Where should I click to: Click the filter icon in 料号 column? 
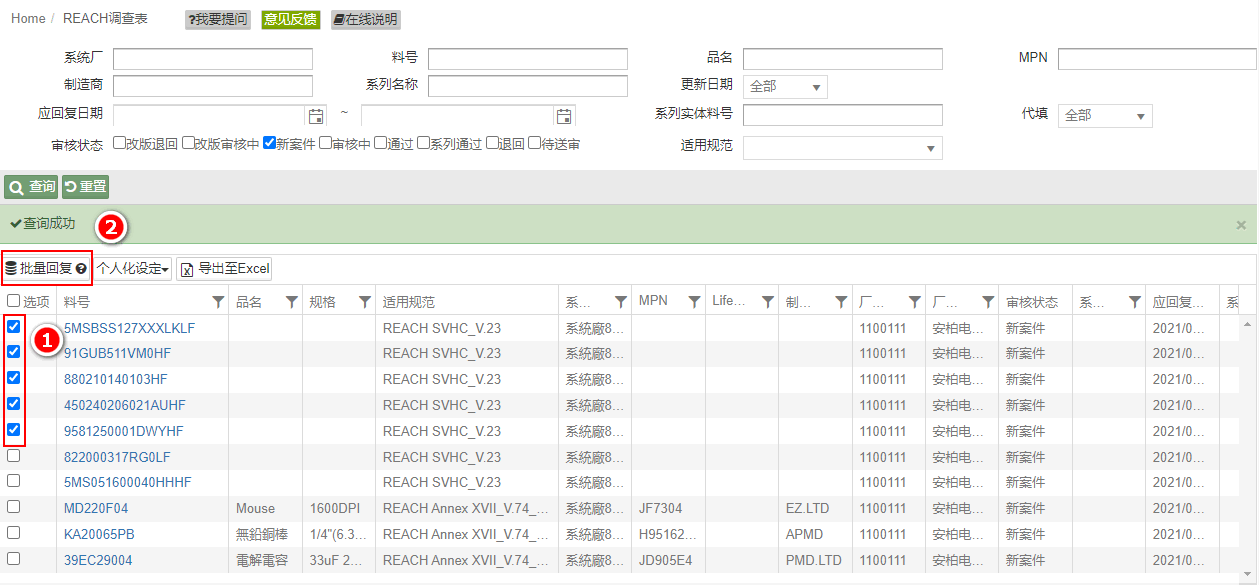[218, 301]
